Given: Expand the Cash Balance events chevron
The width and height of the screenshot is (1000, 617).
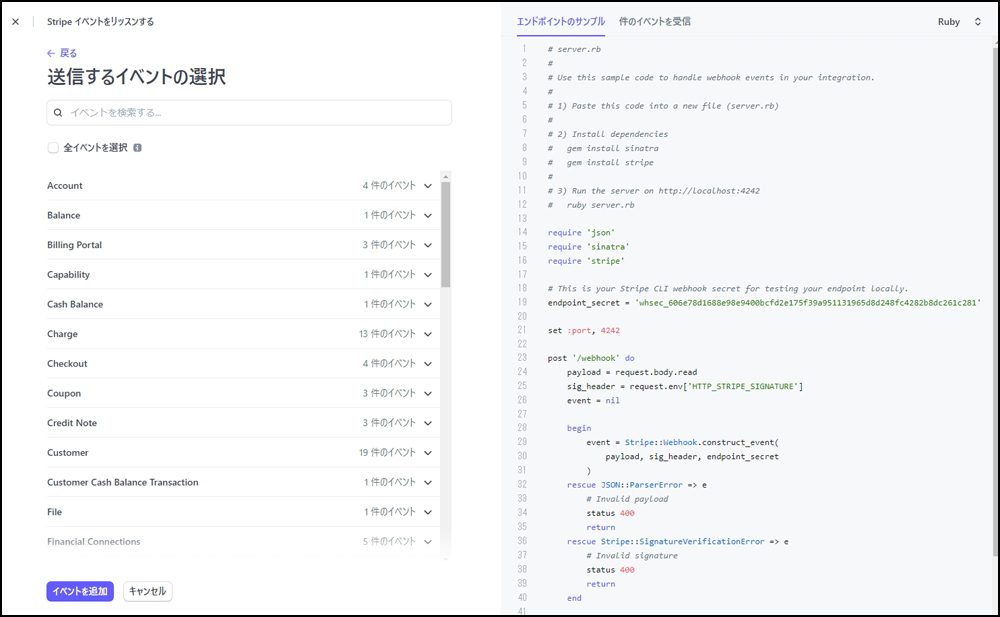Looking at the screenshot, I should 428,304.
